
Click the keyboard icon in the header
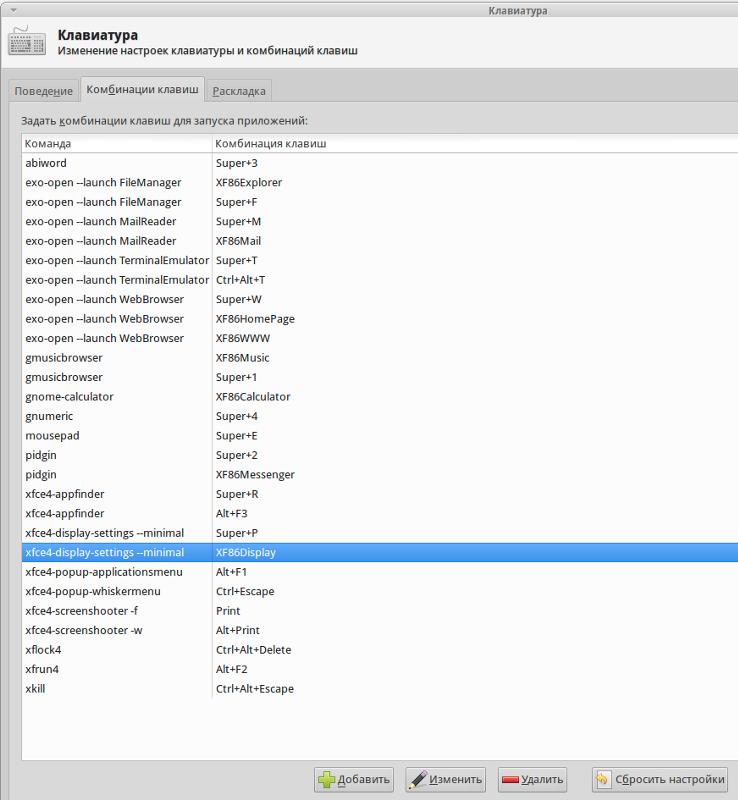click(26, 41)
